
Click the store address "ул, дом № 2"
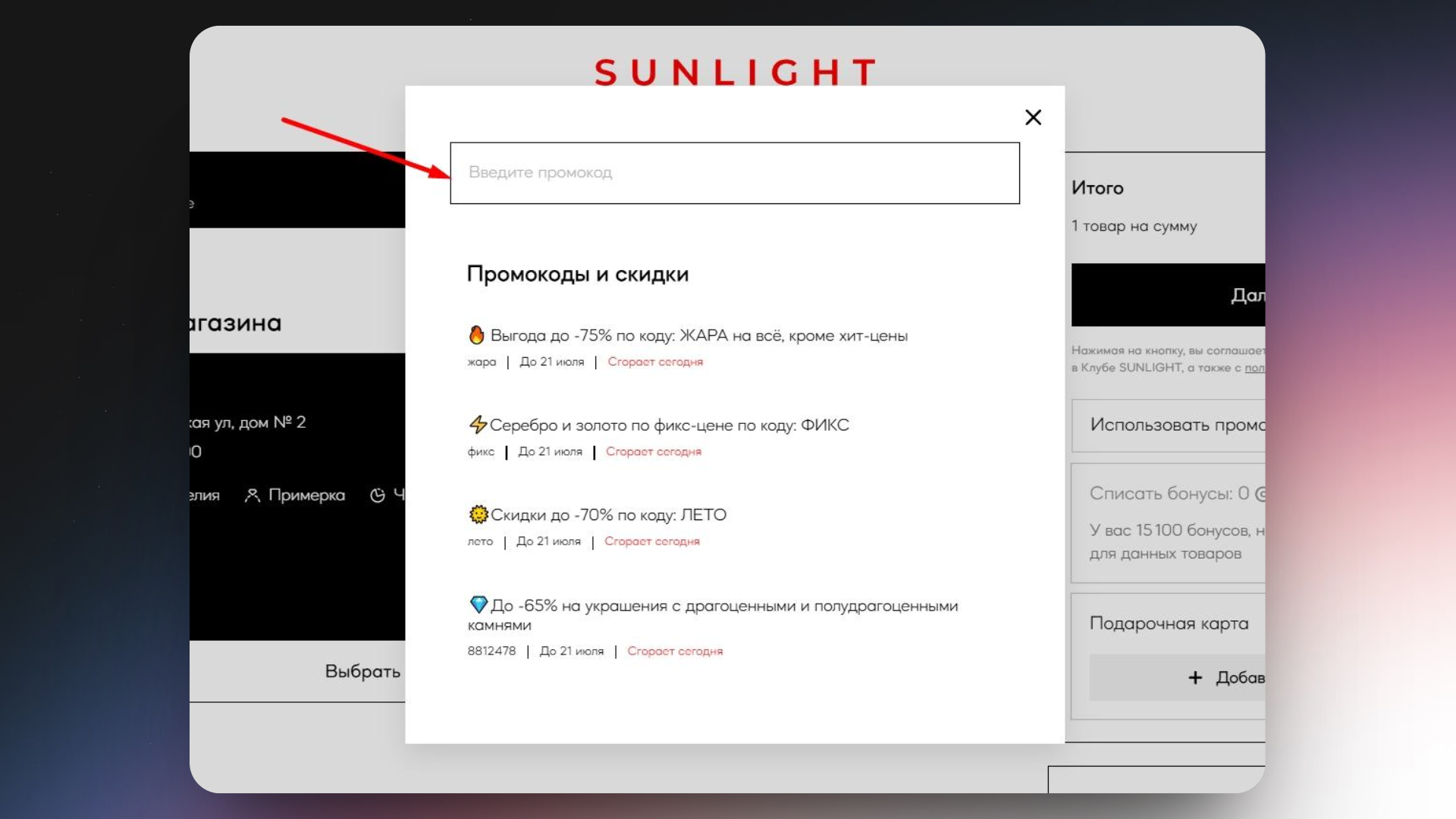(x=260, y=422)
